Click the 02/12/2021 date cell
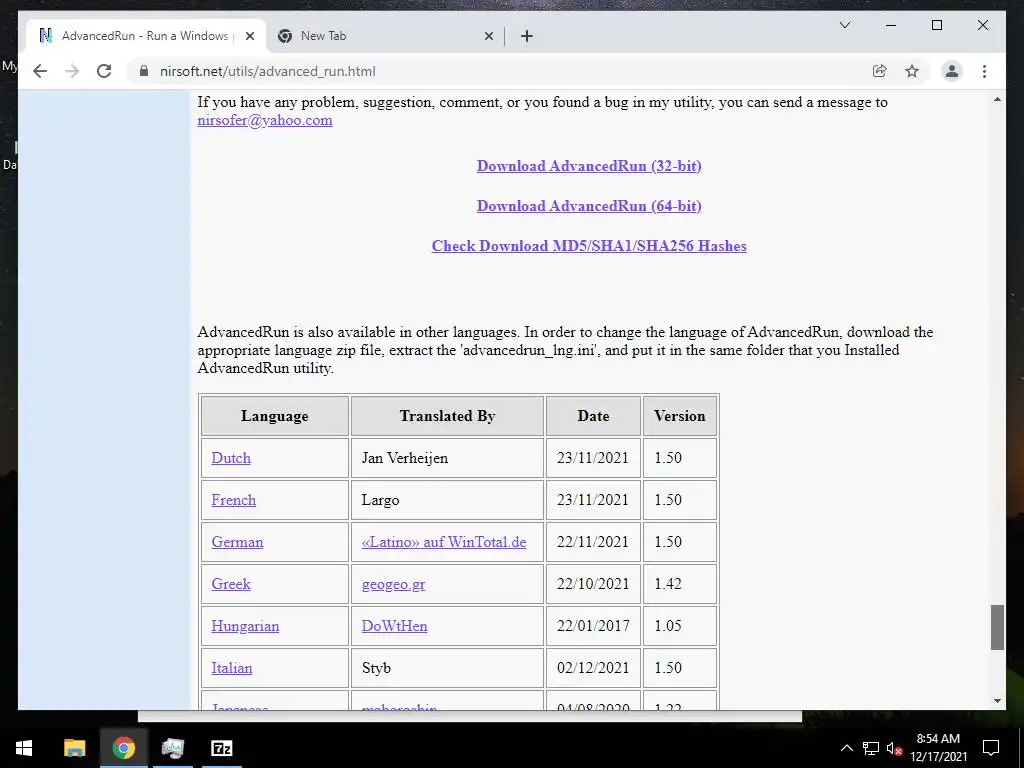1024x768 pixels. pos(593,668)
